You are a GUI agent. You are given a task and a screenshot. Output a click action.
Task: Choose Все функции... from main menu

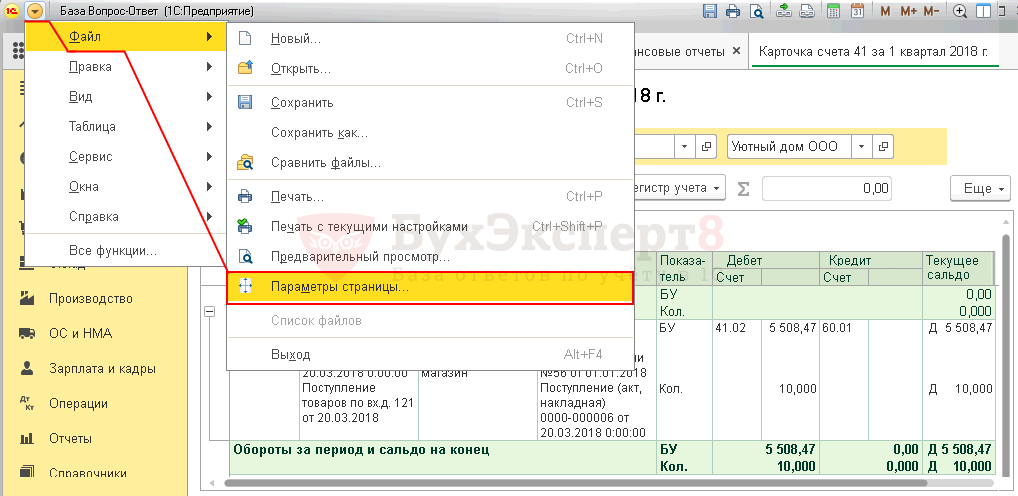(x=125, y=250)
